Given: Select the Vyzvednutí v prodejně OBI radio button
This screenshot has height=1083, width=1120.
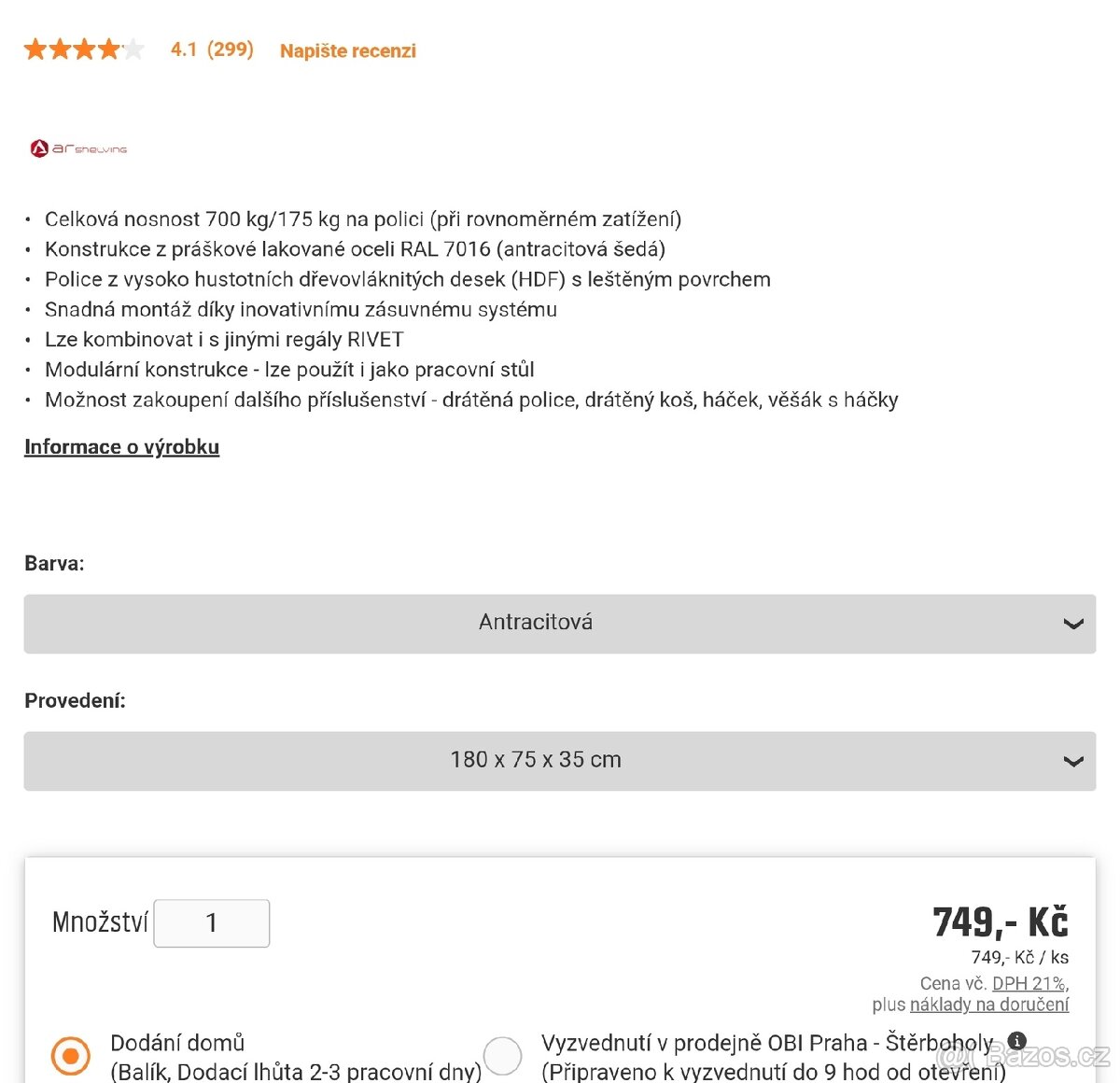Looking at the screenshot, I should point(502,1056).
